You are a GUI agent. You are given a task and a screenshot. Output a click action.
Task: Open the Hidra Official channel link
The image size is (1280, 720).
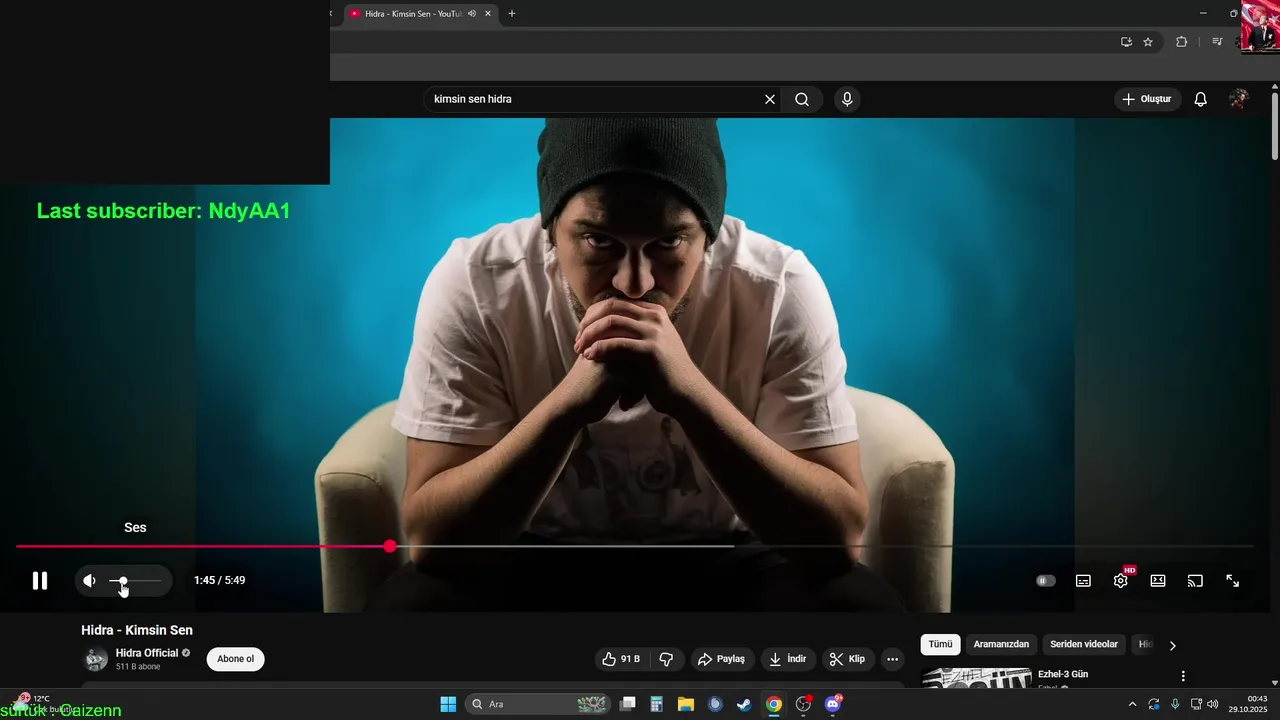pyautogui.click(x=147, y=653)
